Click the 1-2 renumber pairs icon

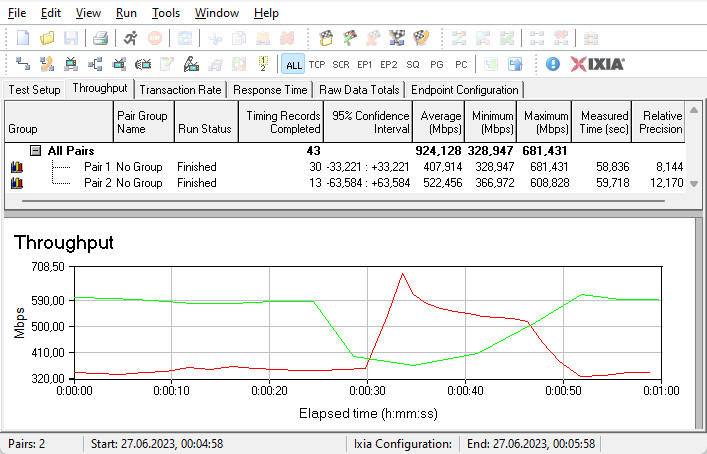pos(263,64)
